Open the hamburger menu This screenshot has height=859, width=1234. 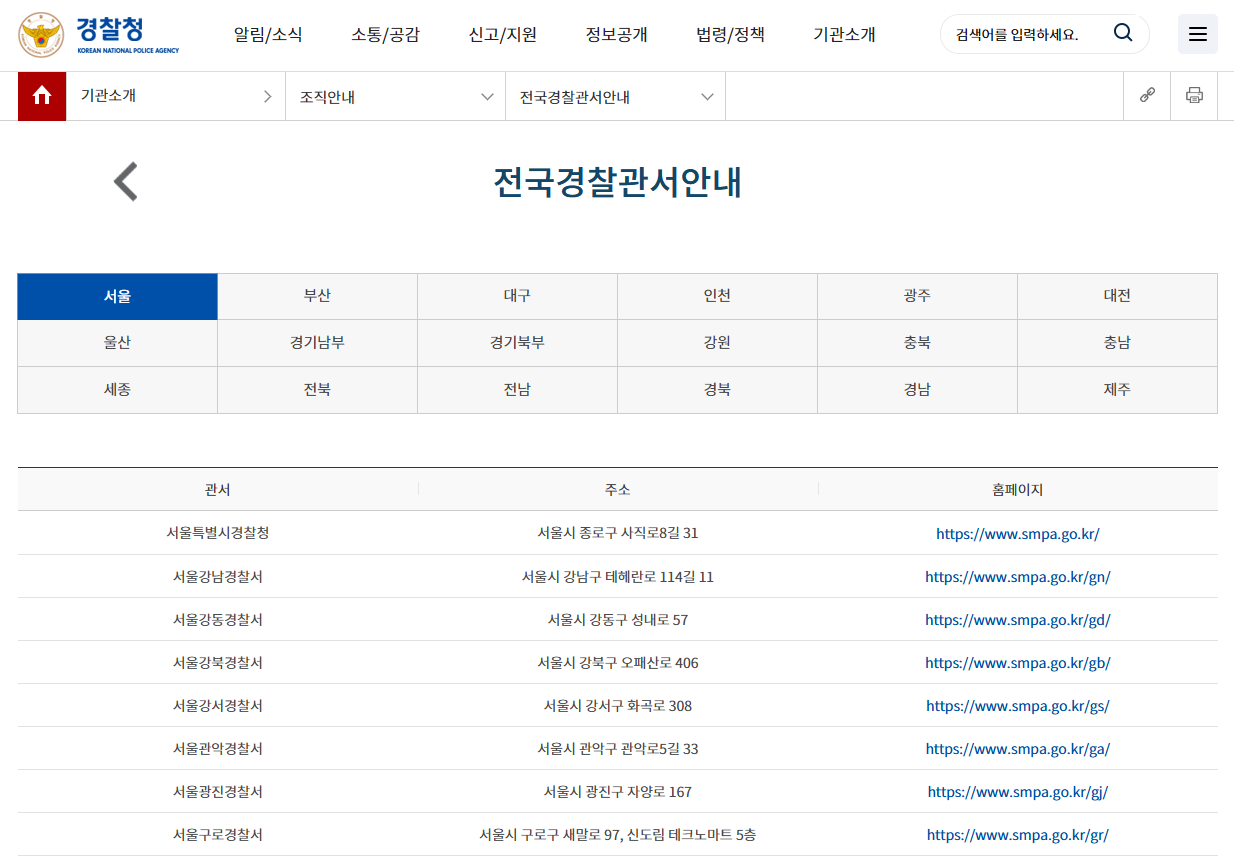point(1197,33)
